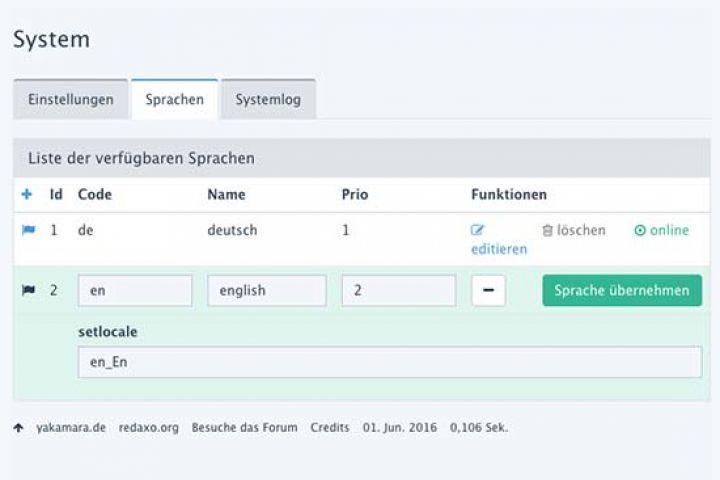Focus the Code field containing en
Image resolution: width=720 pixels, height=480 pixels.
[135, 291]
